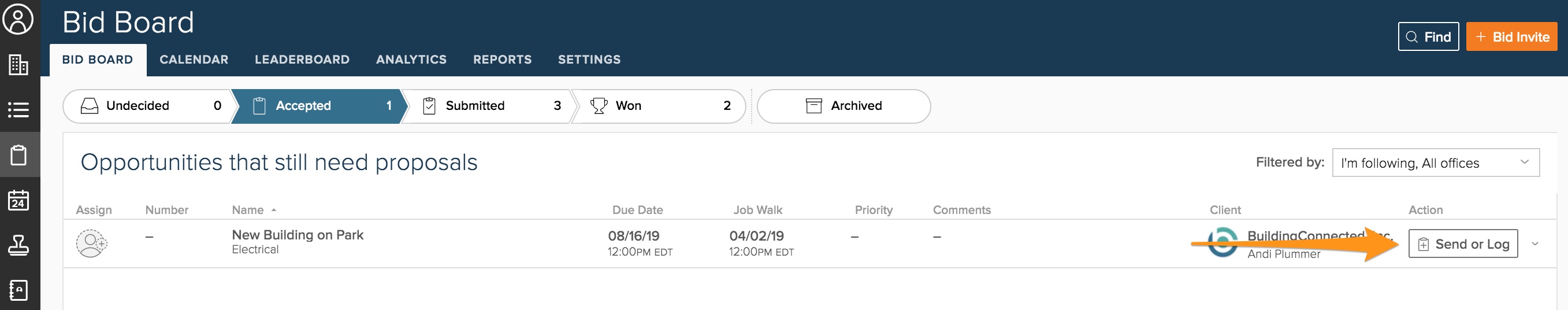Image resolution: width=1568 pixels, height=310 pixels.
Task: Click the stamp icon in sidebar
Action: tap(18, 245)
